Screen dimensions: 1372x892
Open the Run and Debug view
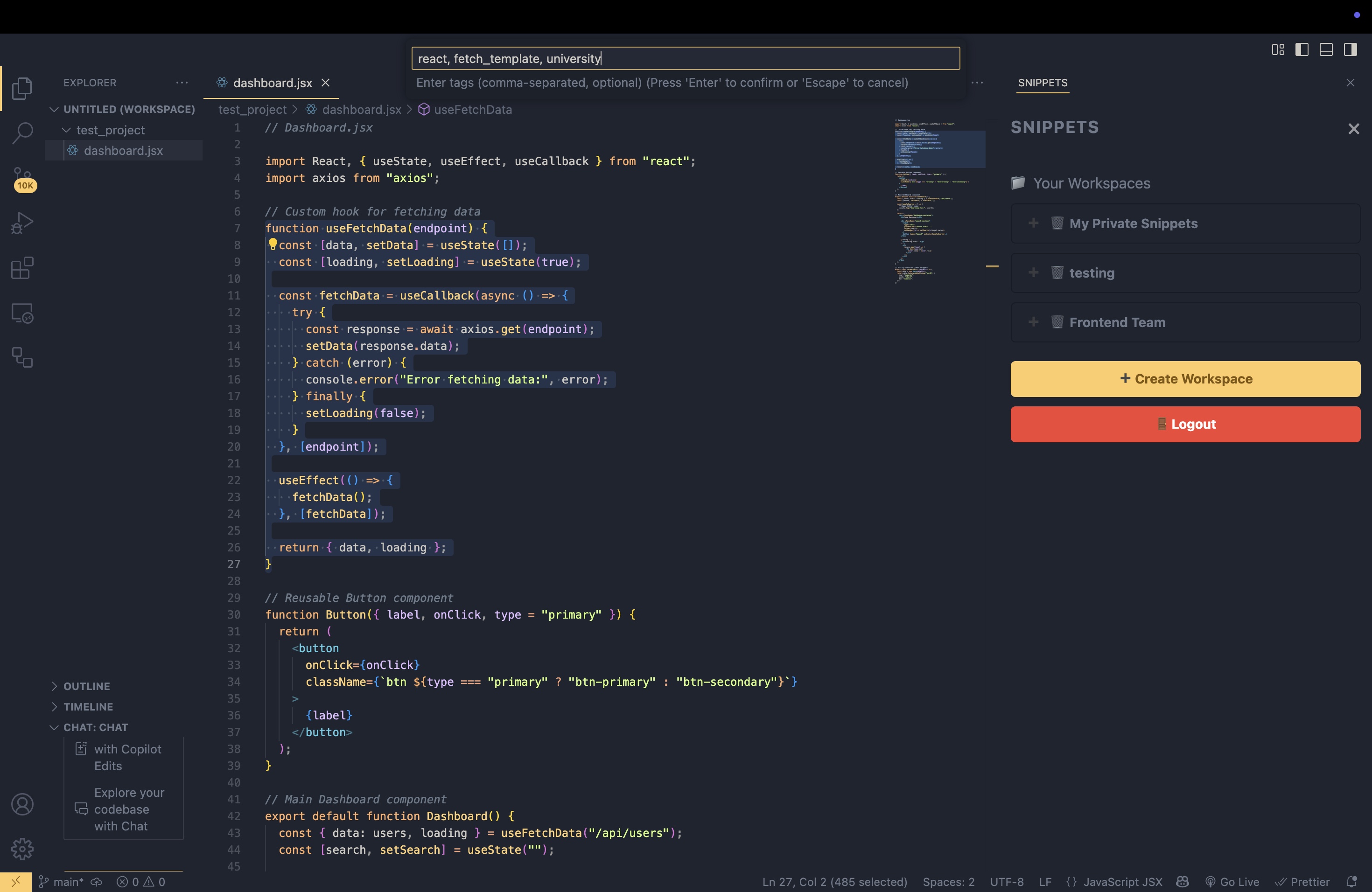click(22, 223)
